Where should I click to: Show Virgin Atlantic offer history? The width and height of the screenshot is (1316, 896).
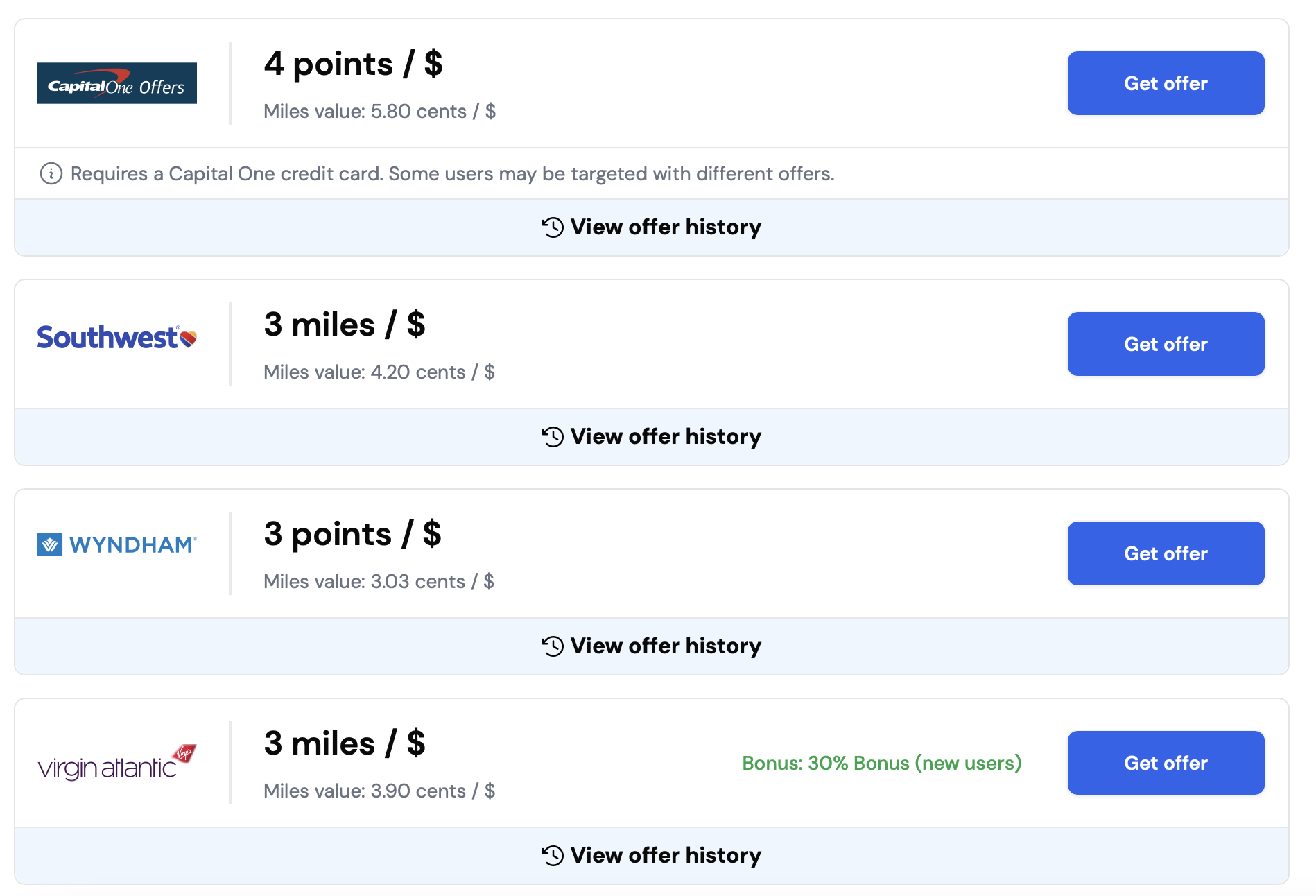666,856
